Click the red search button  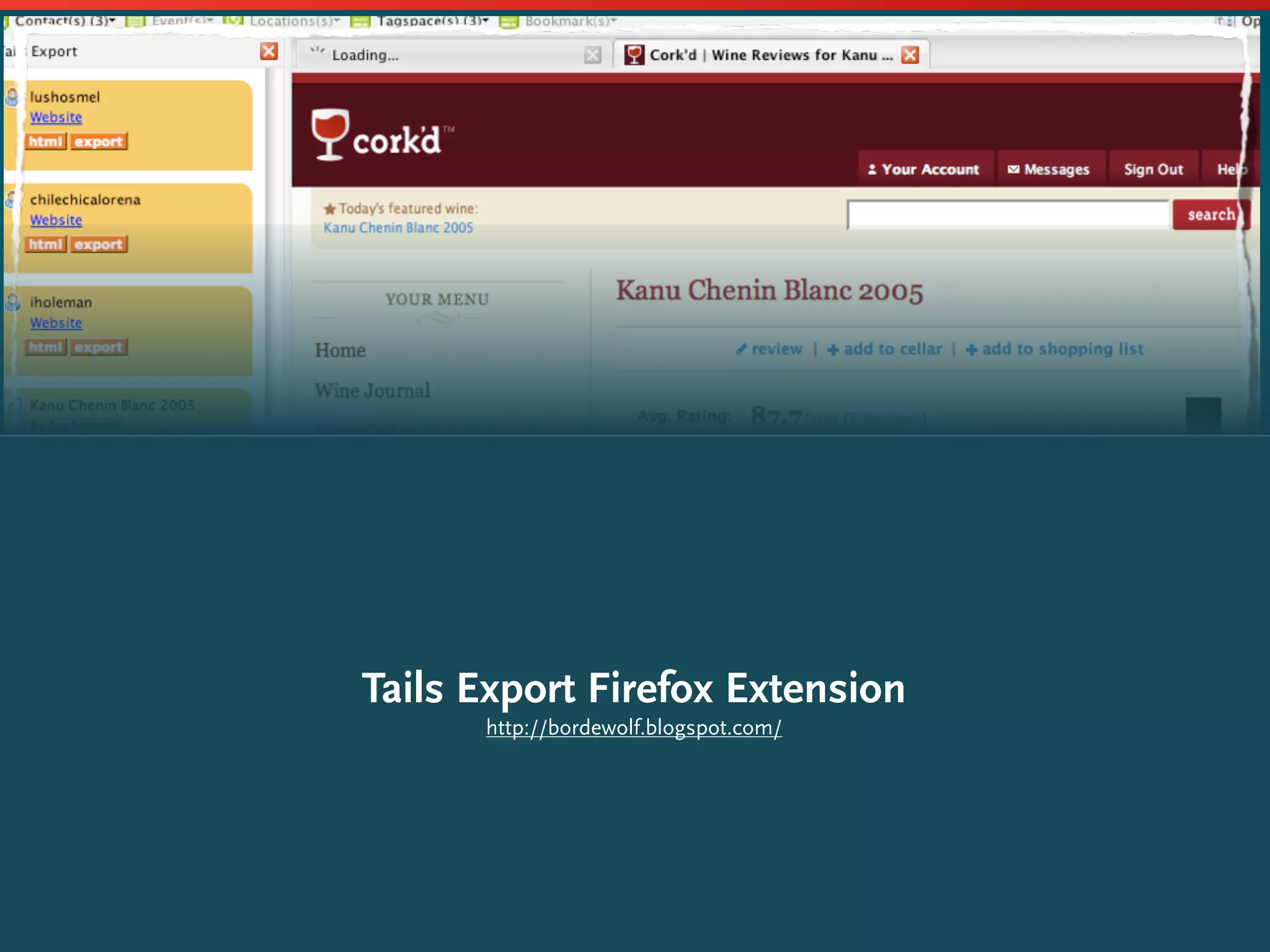click(x=1210, y=214)
